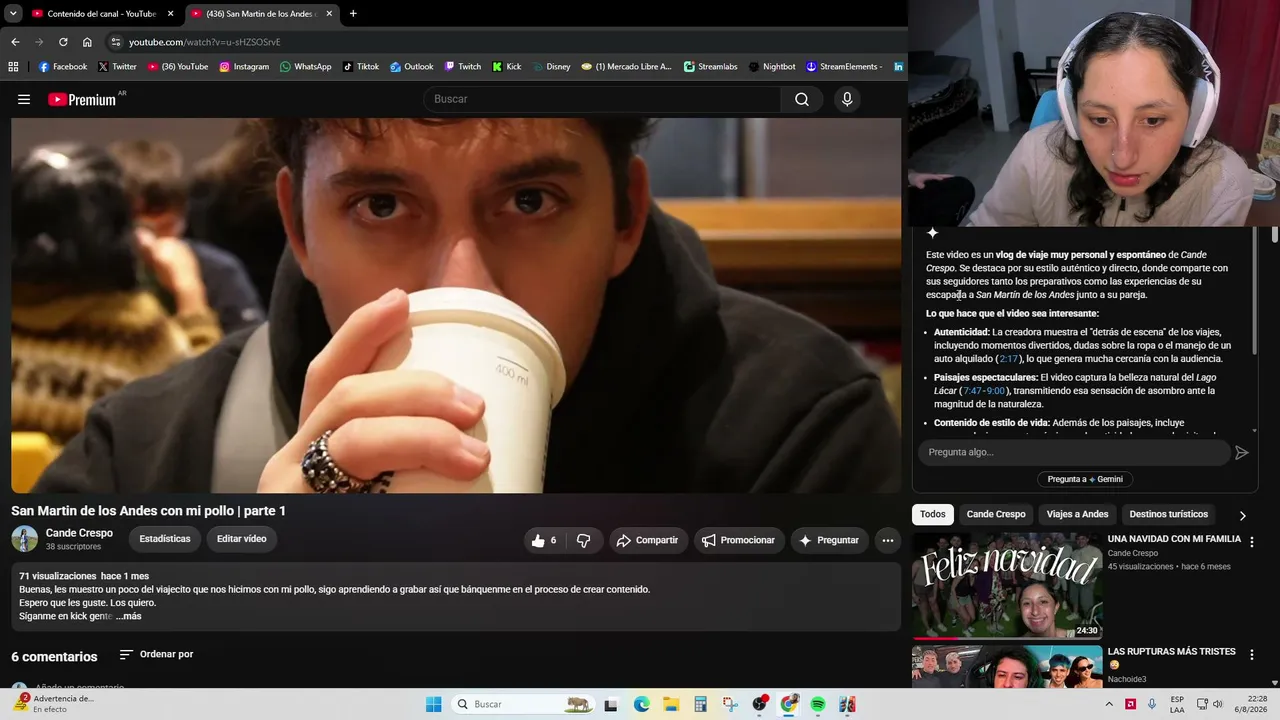Open the Facebook bookmark

62,67
